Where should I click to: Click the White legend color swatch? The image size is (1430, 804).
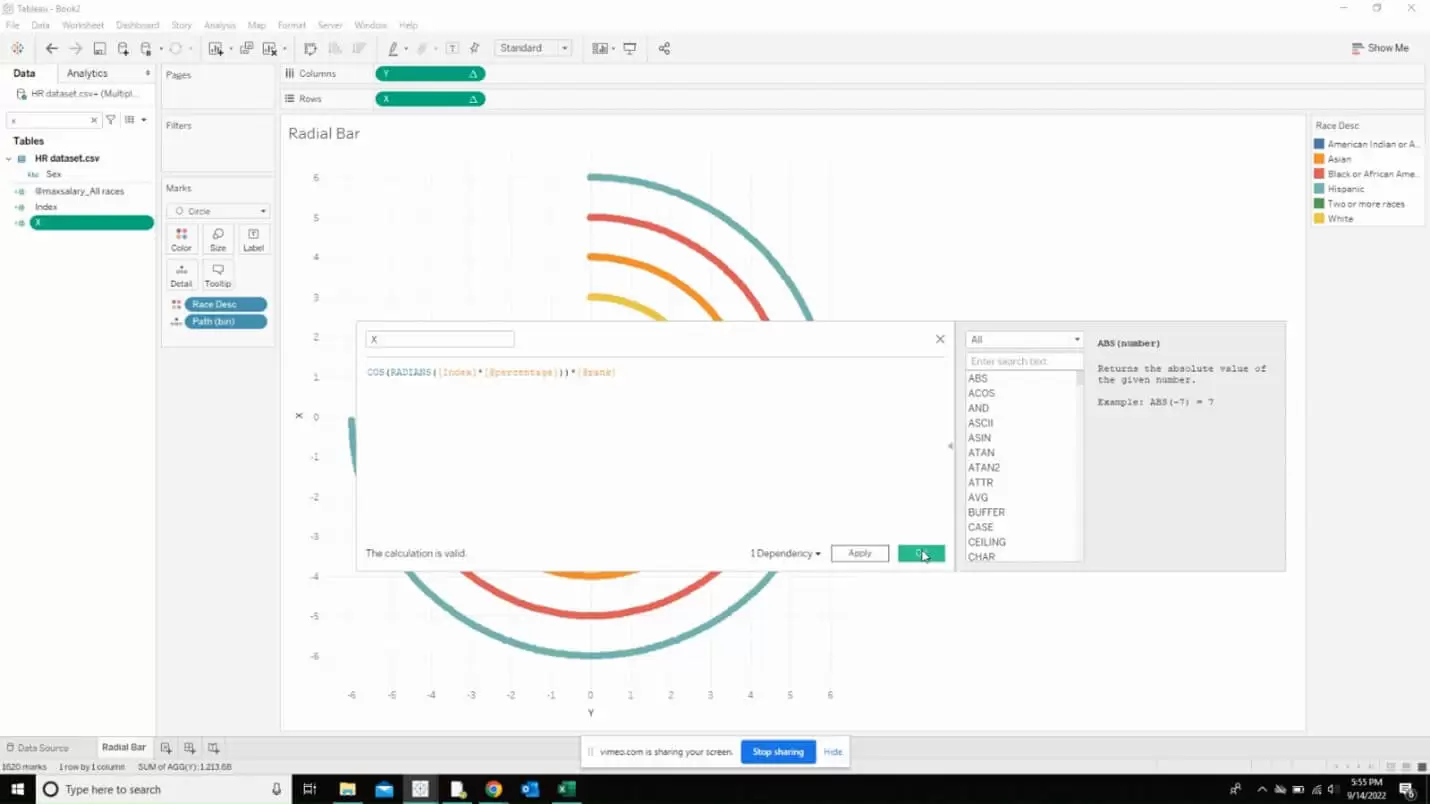click(x=1320, y=219)
